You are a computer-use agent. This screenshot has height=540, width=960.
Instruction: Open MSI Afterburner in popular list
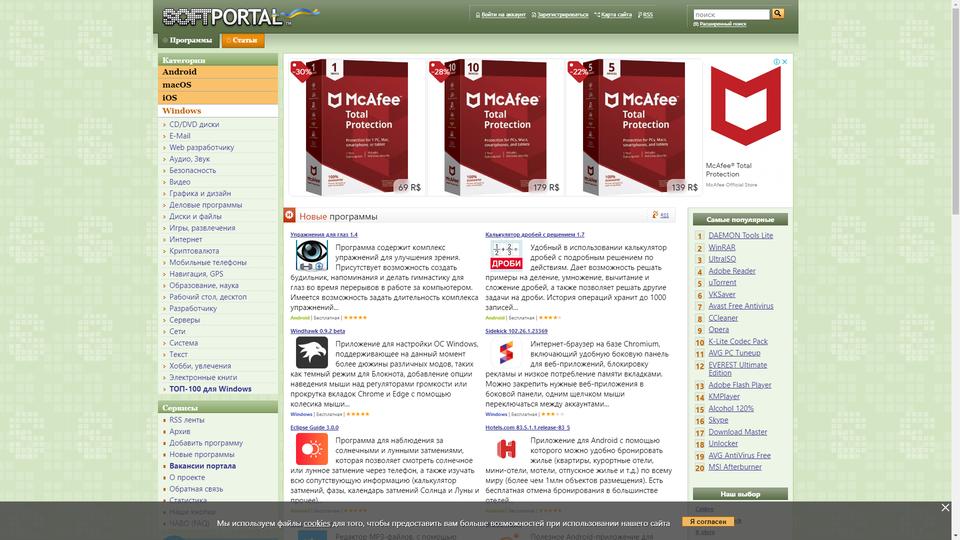pyautogui.click(x=735, y=467)
